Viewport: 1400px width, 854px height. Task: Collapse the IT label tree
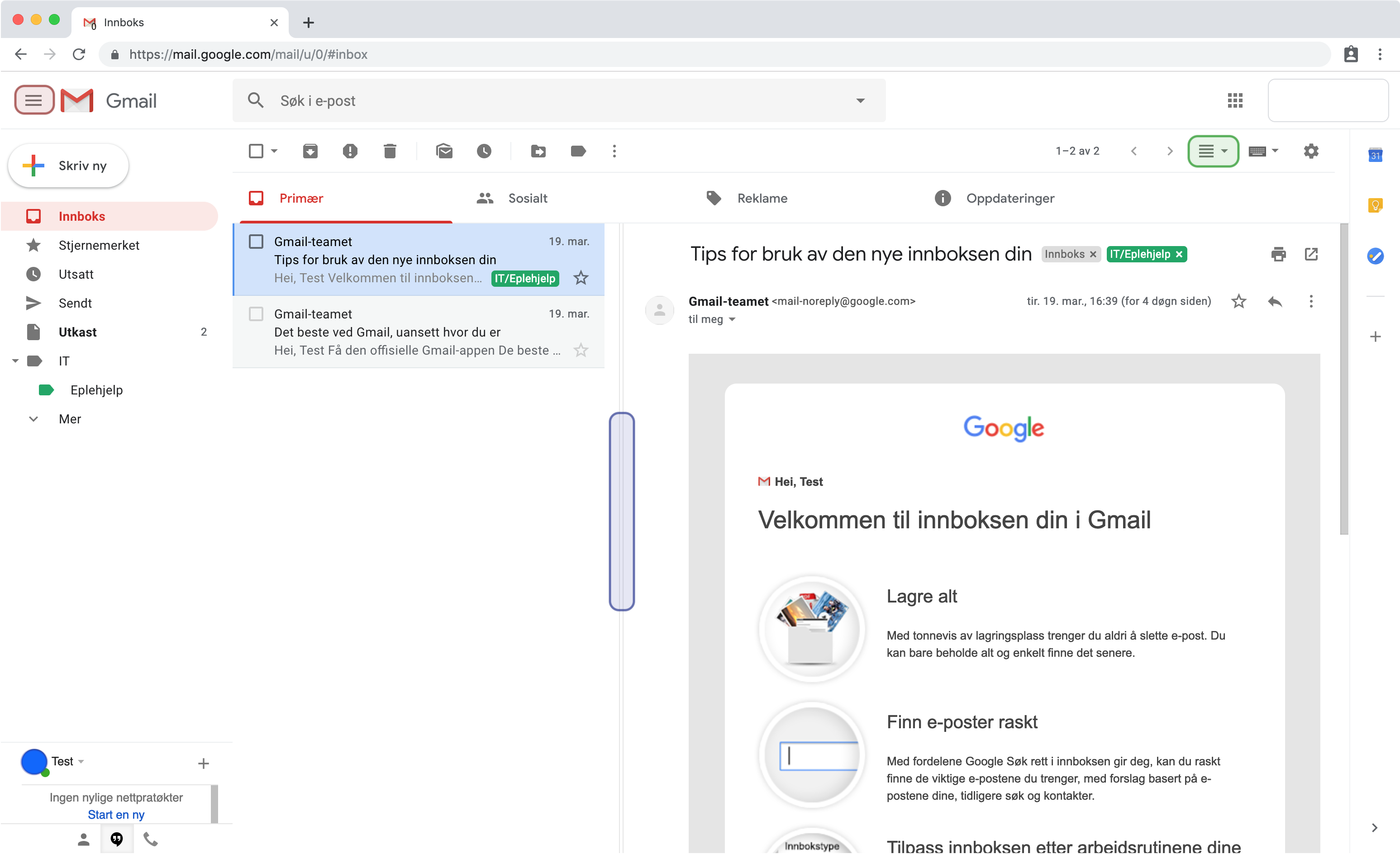coord(15,361)
